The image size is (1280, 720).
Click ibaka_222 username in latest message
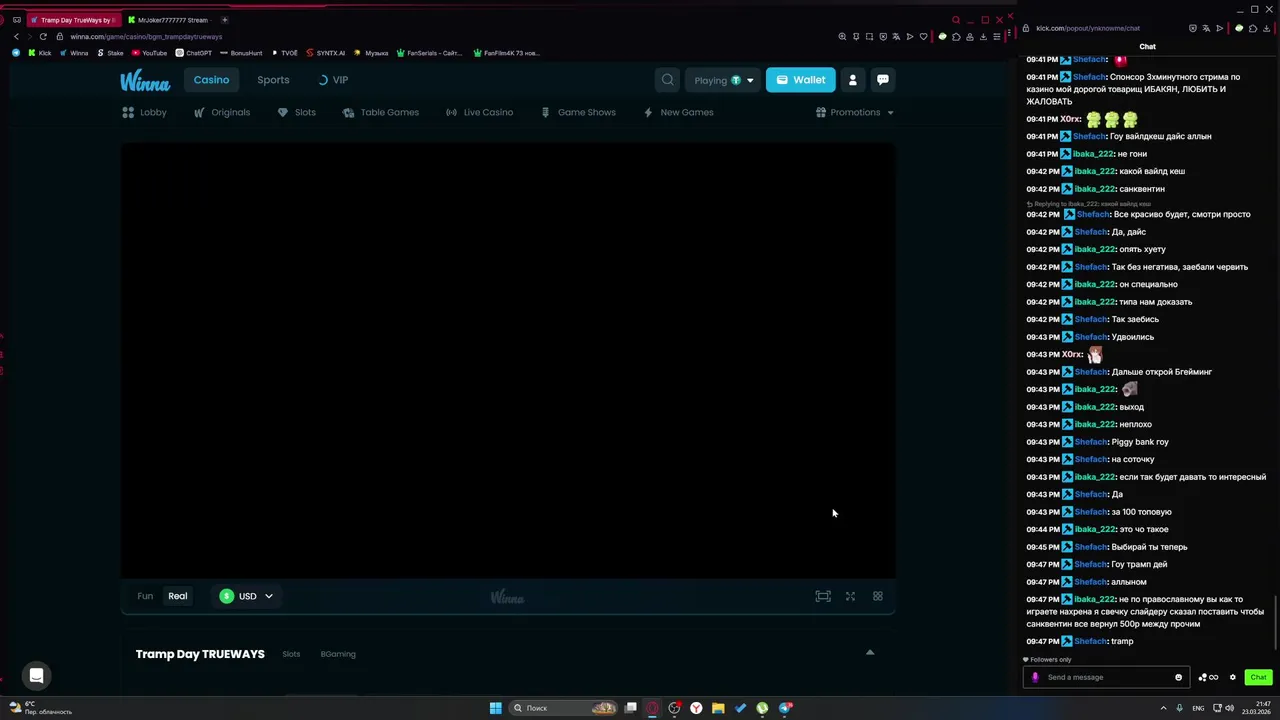1093,599
